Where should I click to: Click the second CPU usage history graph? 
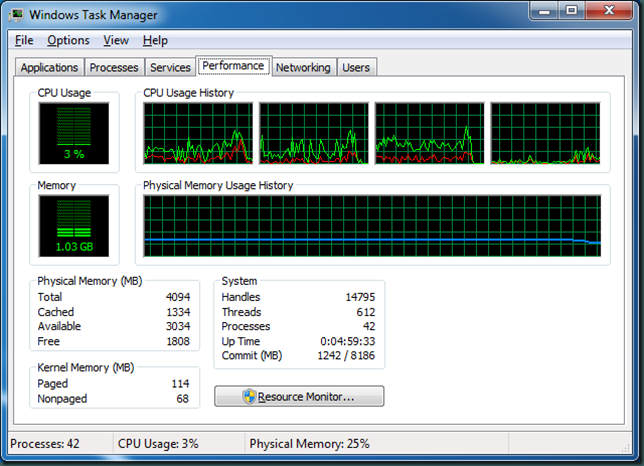pos(314,133)
